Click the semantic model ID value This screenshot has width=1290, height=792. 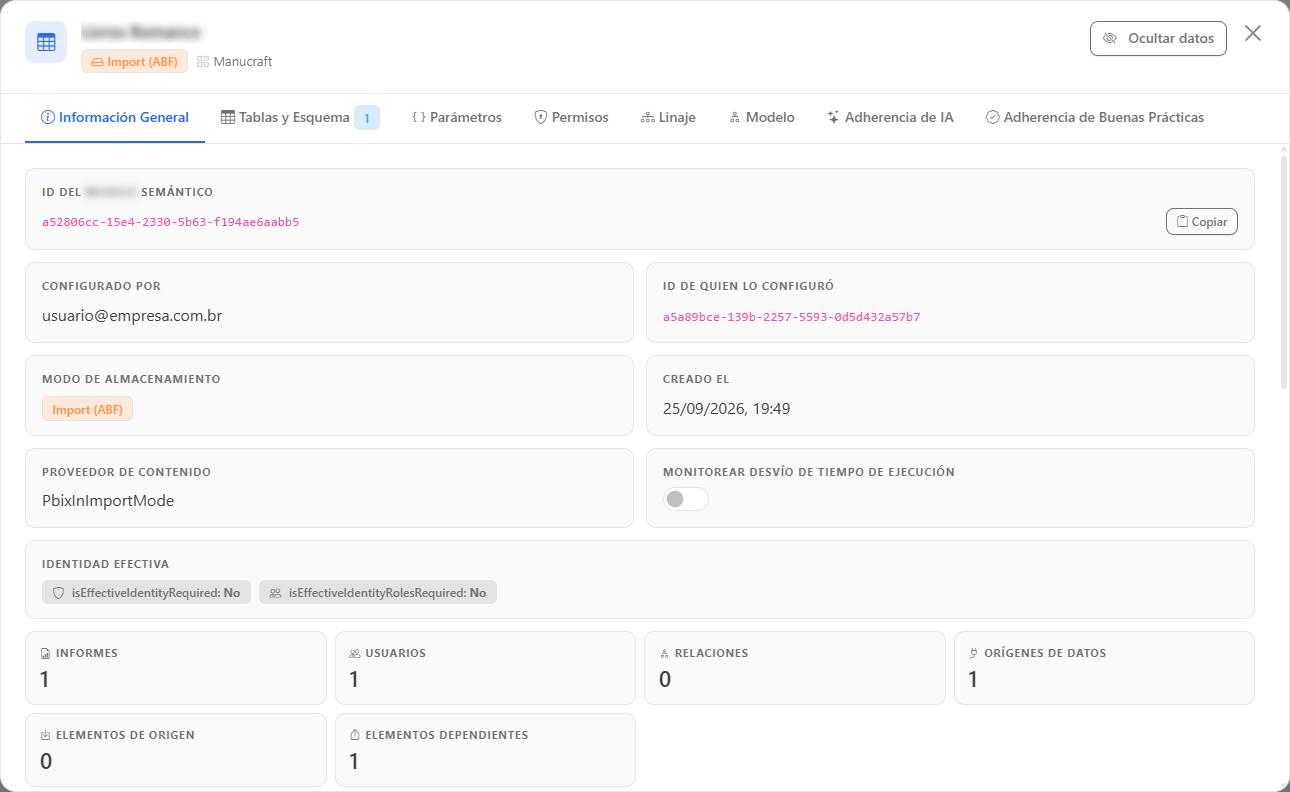pos(171,222)
